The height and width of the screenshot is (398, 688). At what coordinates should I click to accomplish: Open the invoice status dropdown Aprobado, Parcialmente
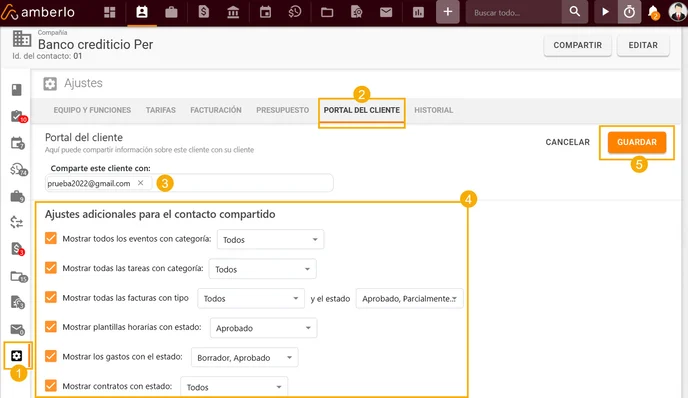tap(409, 298)
